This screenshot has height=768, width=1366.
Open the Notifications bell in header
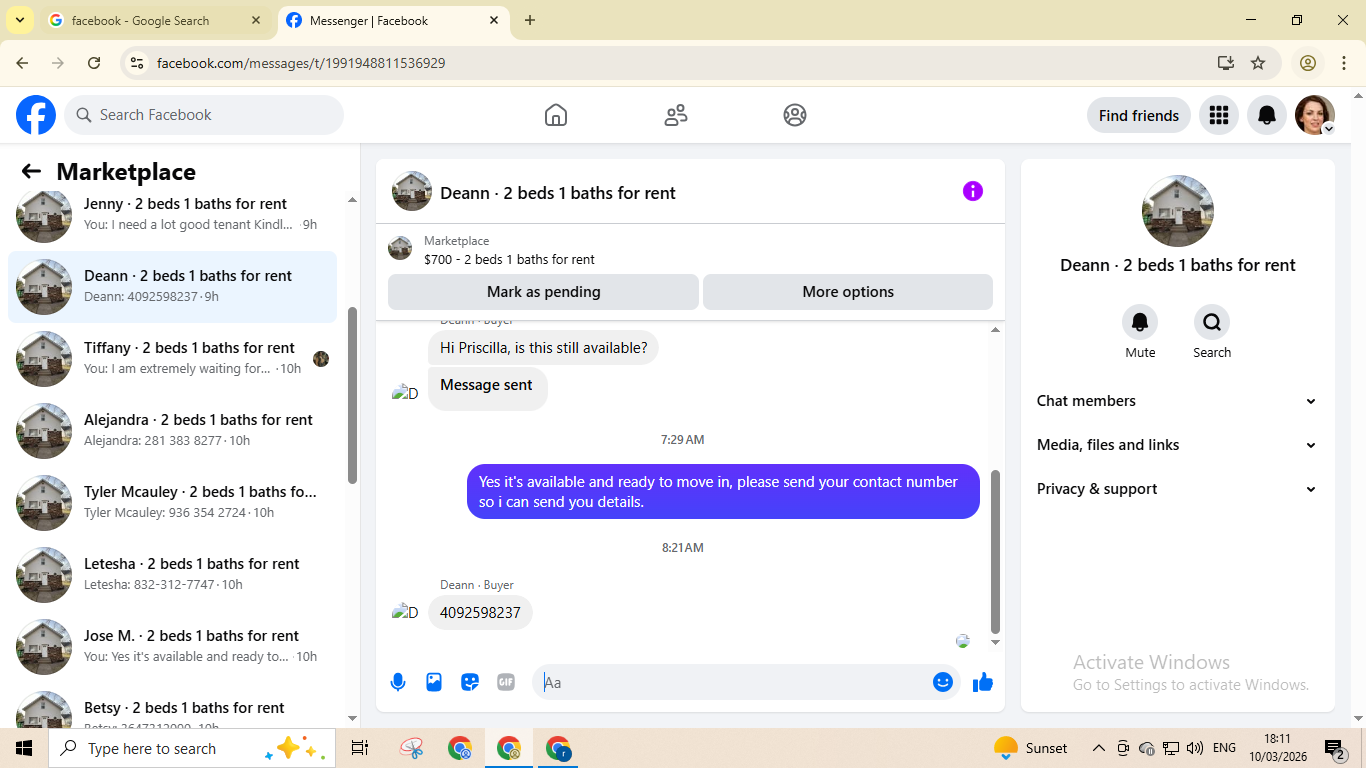pyautogui.click(x=1266, y=115)
